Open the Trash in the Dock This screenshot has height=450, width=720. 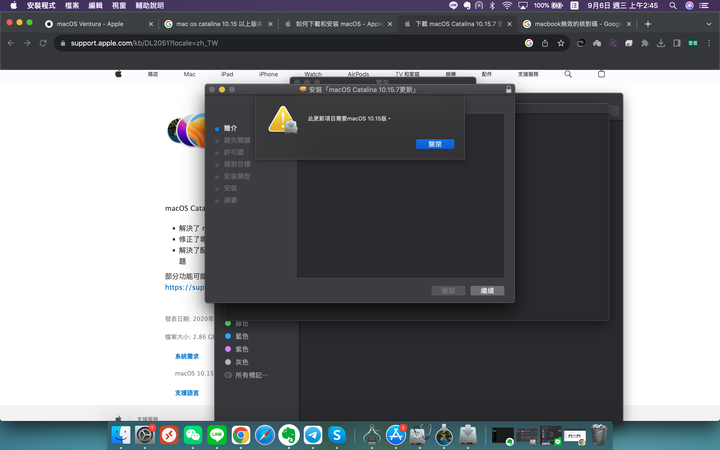coord(599,434)
